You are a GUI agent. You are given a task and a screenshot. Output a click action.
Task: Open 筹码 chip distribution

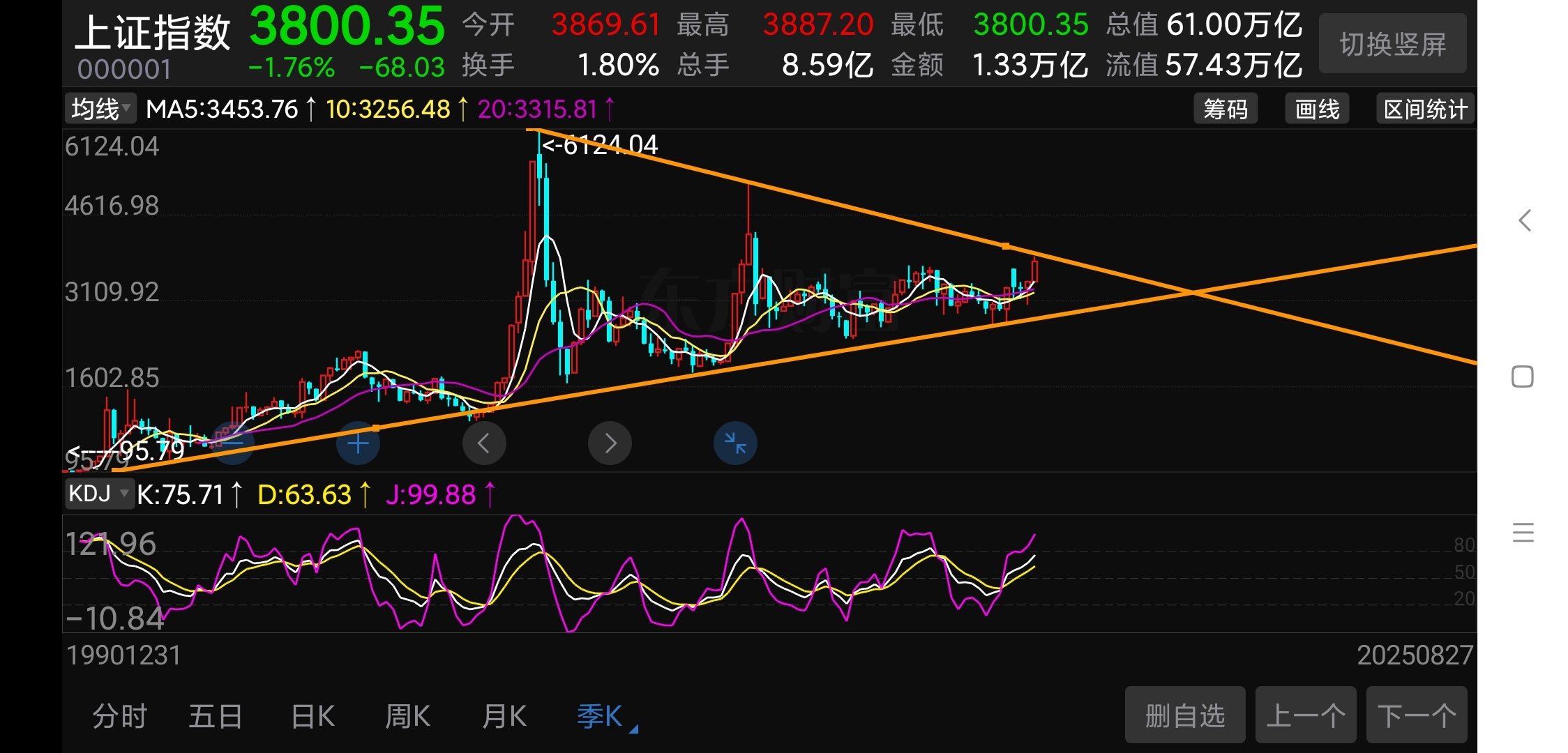pyautogui.click(x=1226, y=109)
